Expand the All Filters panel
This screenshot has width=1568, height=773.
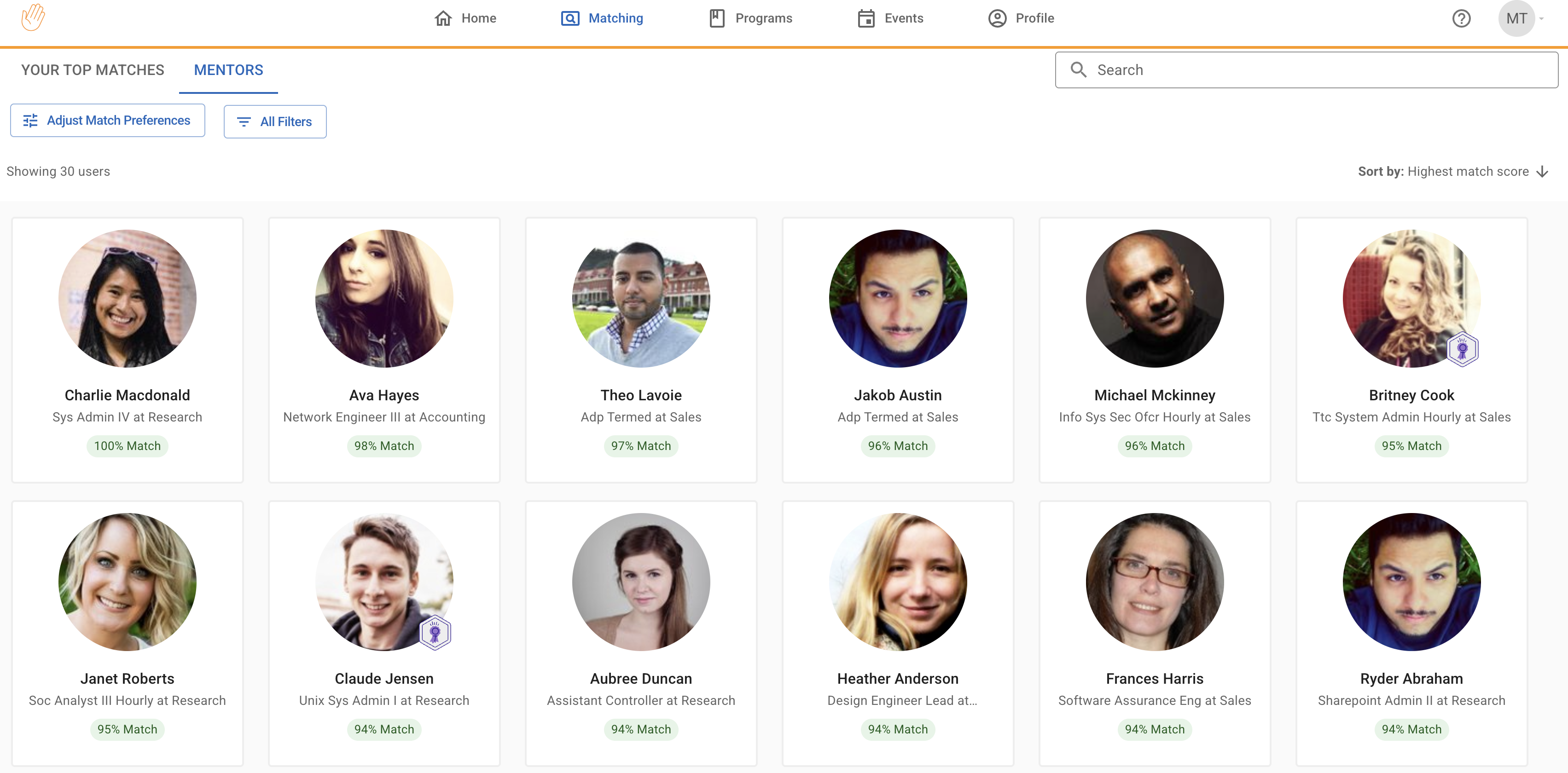tap(274, 121)
